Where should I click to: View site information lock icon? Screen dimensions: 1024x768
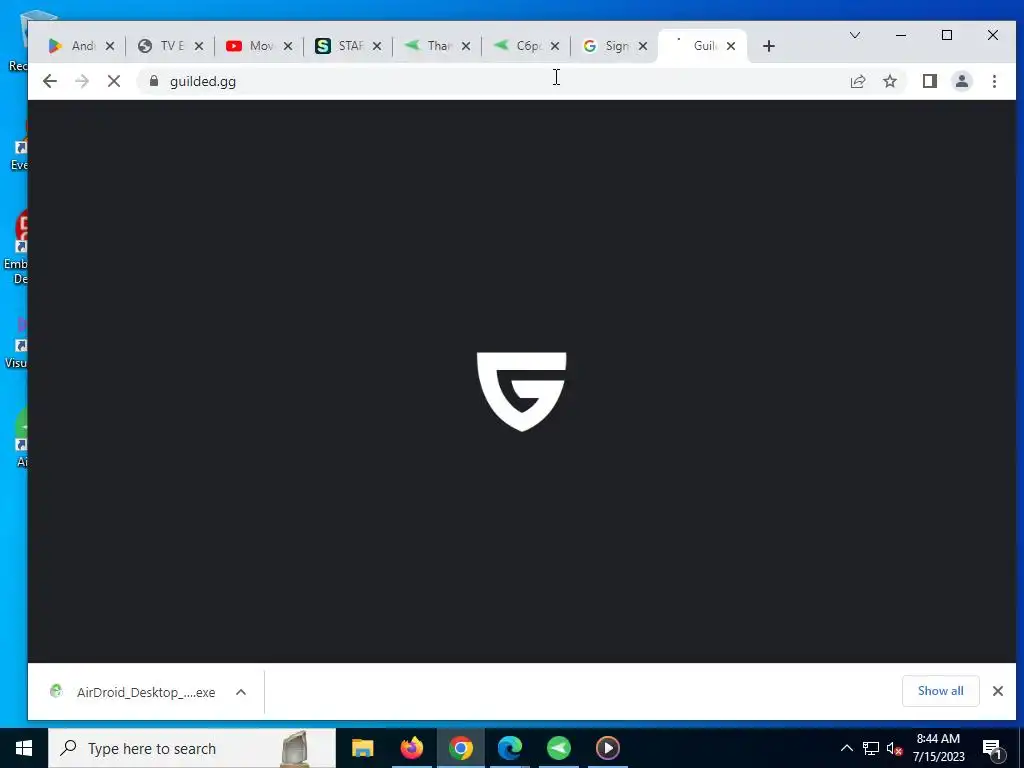154,81
